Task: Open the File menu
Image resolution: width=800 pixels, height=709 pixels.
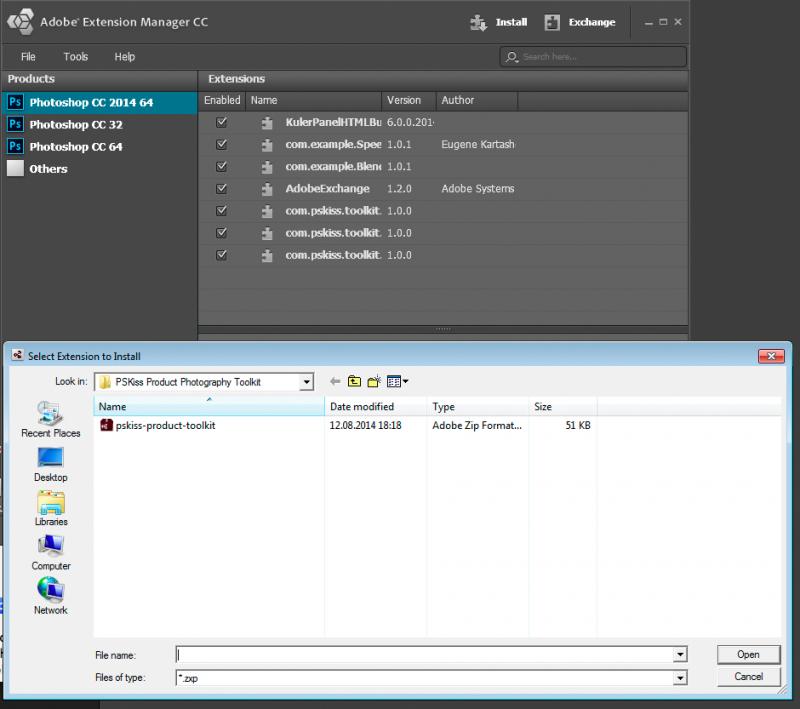Action: tap(28, 57)
